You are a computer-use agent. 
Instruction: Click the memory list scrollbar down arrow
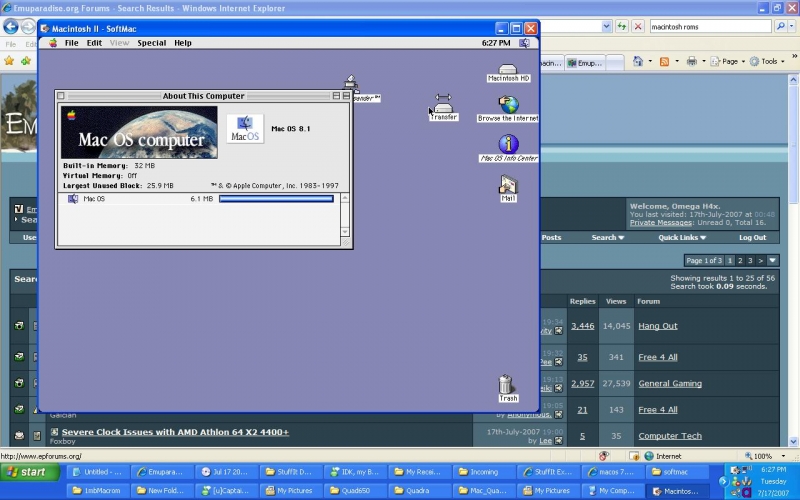[x=345, y=232]
